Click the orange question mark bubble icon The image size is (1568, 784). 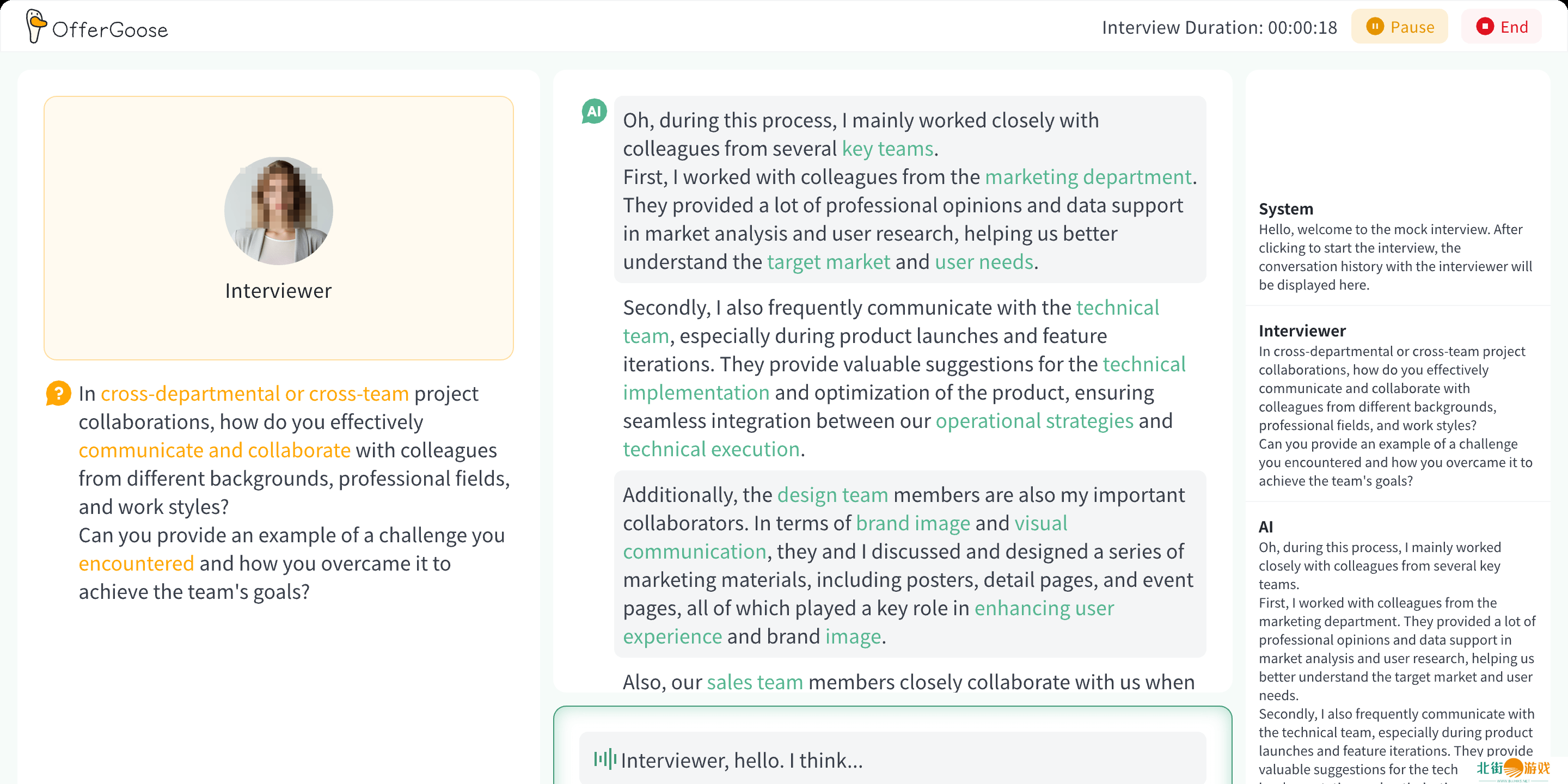pyautogui.click(x=58, y=393)
